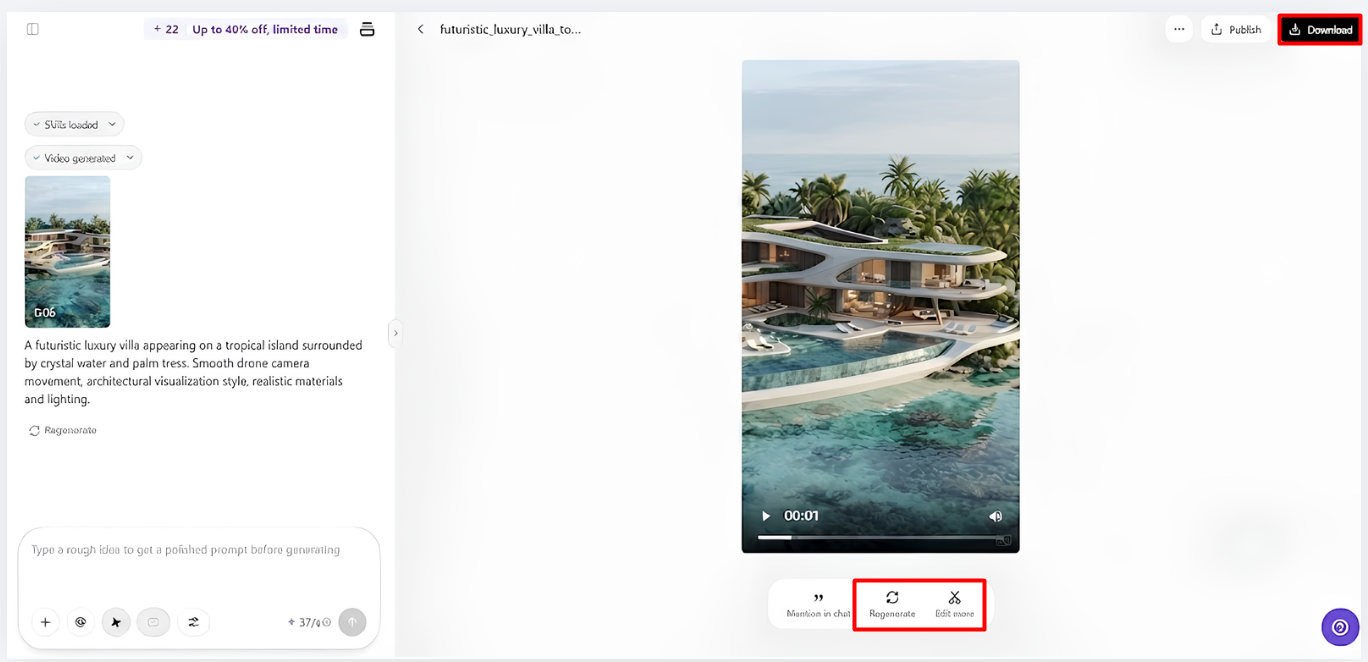Toggle picture-in-picture on the video
The height and width of the screenshot is (662, 1368).
point(1003,540)
